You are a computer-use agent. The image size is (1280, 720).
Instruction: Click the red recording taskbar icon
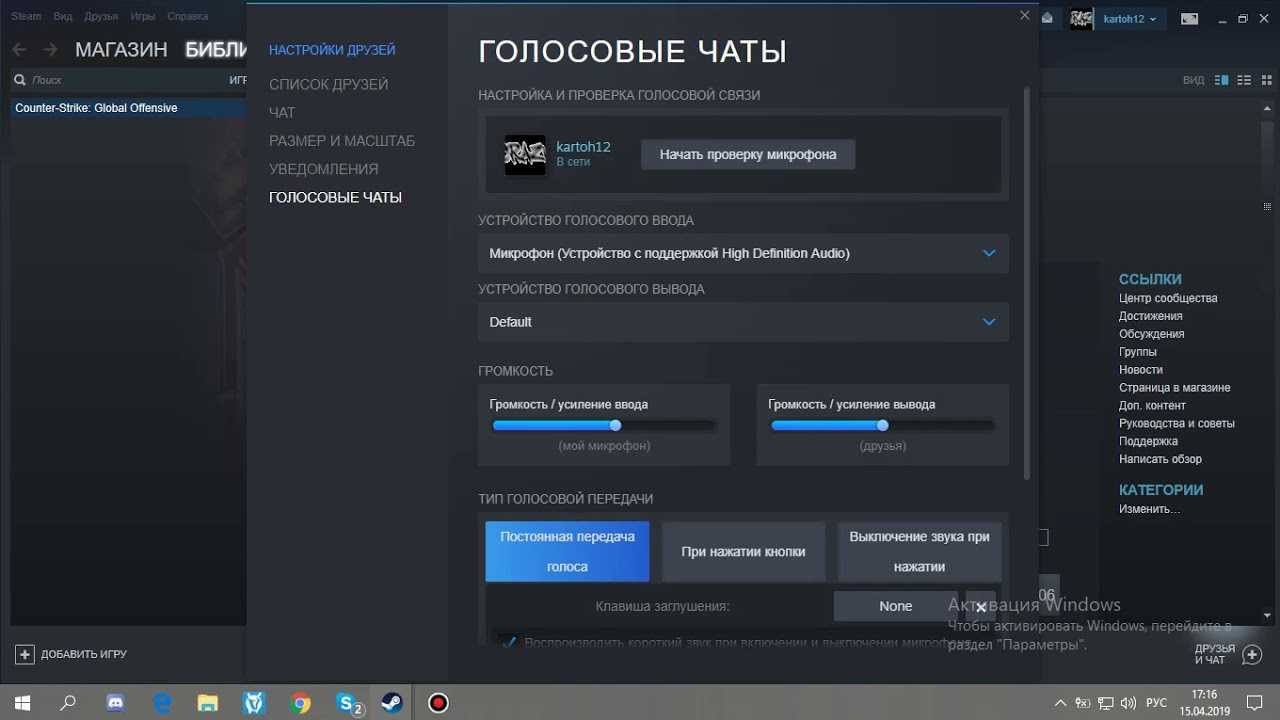point(438,703)
